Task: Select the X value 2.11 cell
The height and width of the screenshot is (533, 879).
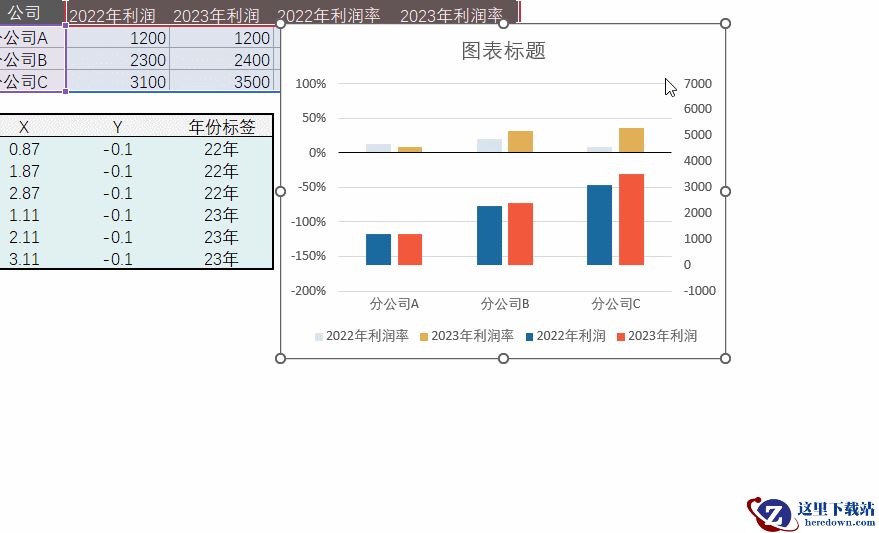Action: click(24, 237)
